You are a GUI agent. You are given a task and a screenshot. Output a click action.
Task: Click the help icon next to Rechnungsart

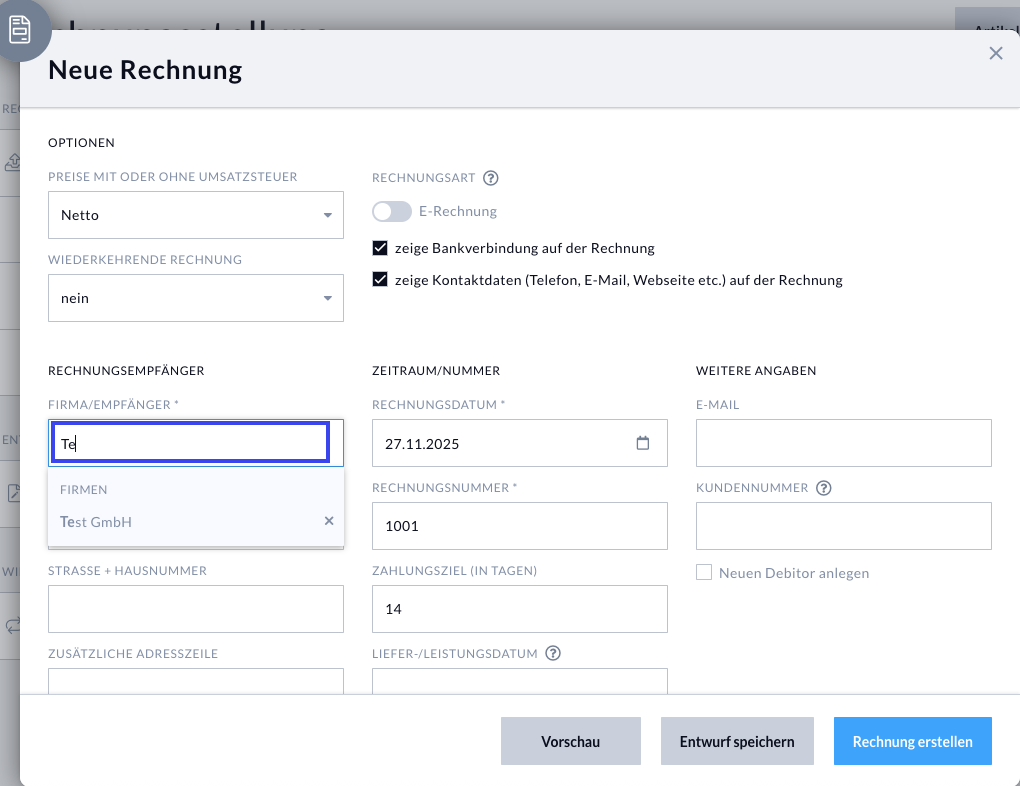(x=490, y=178)
